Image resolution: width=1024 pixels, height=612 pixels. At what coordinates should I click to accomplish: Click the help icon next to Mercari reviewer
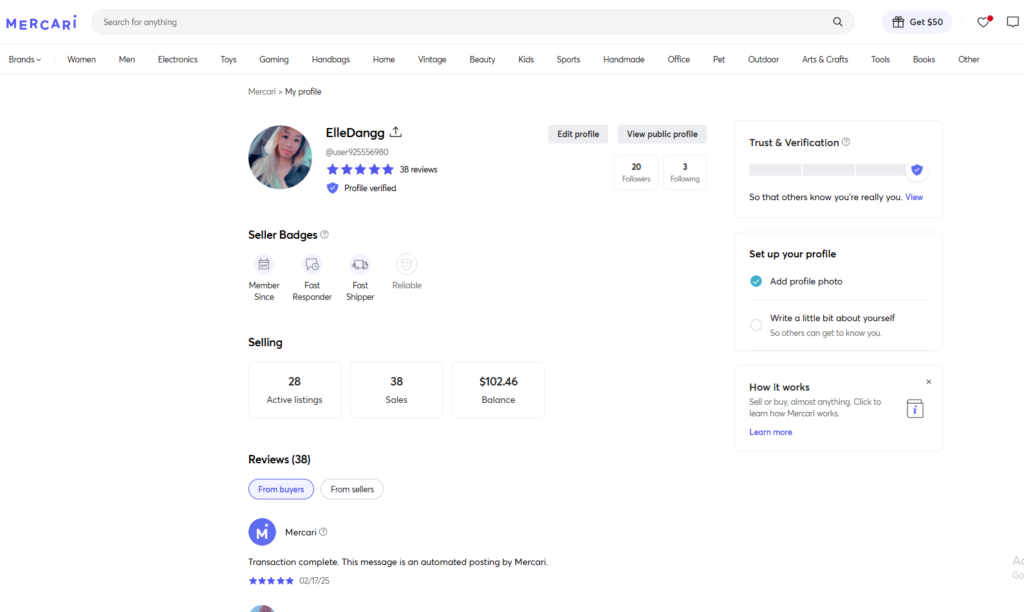323,532
